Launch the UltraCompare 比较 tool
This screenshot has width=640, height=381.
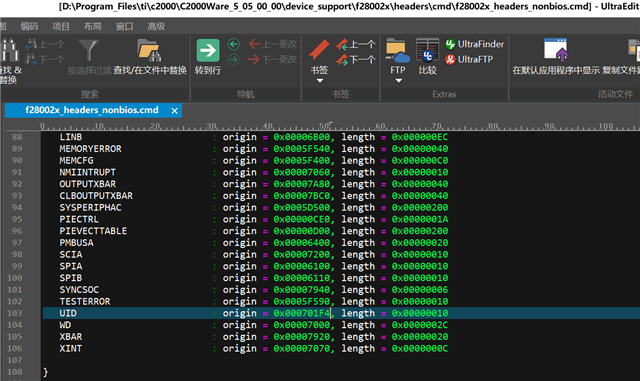pos(427,57)
